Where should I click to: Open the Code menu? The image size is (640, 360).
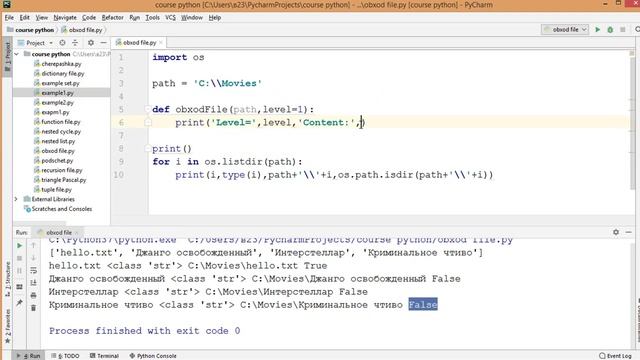tap(89, 18)
